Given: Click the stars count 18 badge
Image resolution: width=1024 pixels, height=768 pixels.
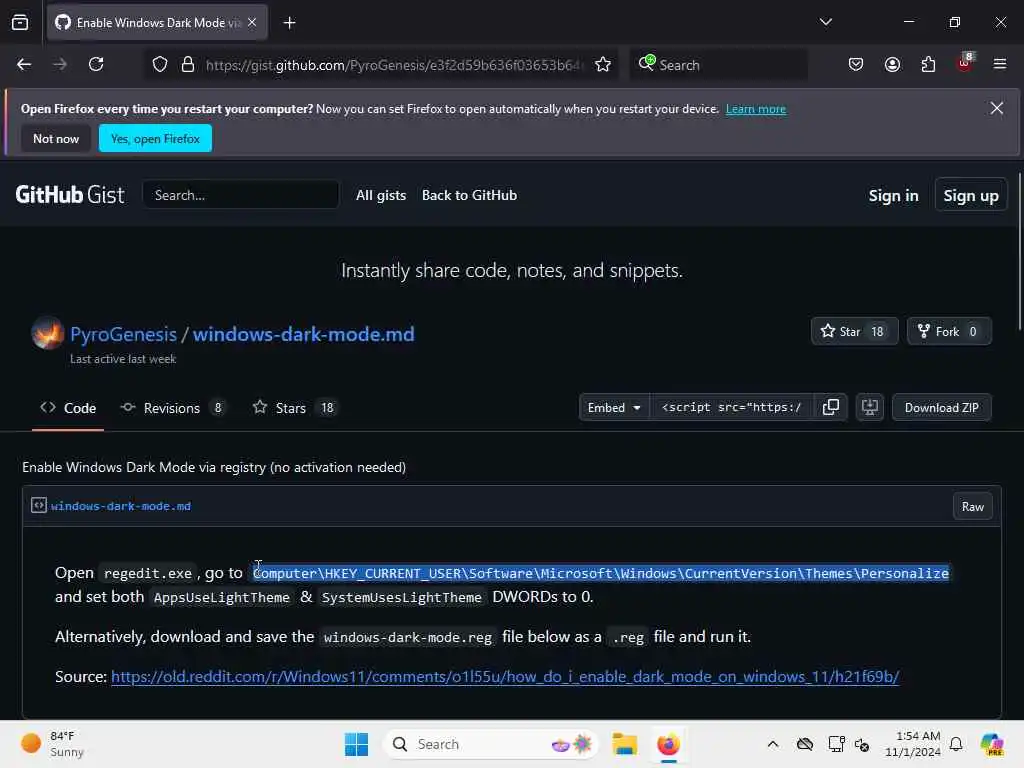Looking at the screenshot, I should (327, 408).
